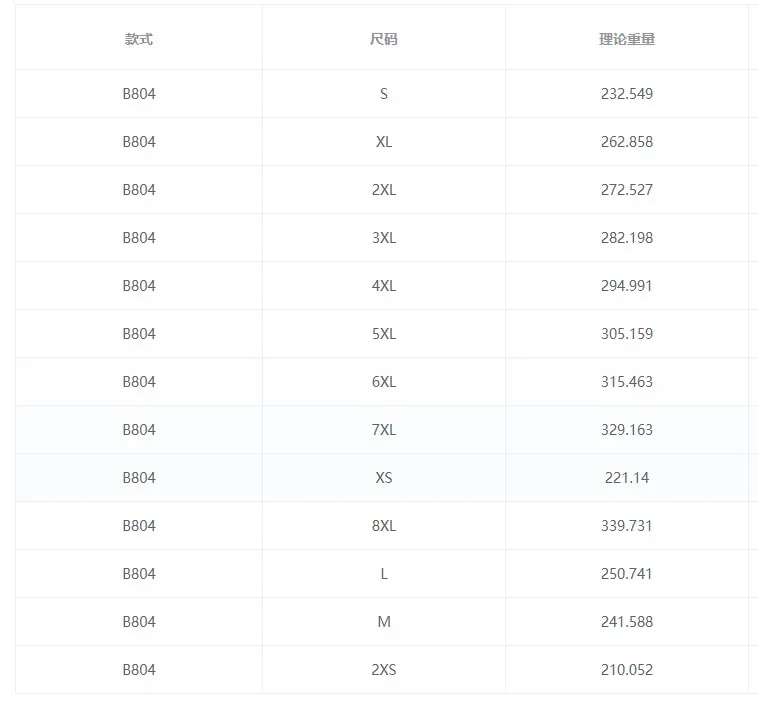Select the weight value 282.198
Image resolution: width=758 pixels, height=708 pixels.
coord(627,238)
